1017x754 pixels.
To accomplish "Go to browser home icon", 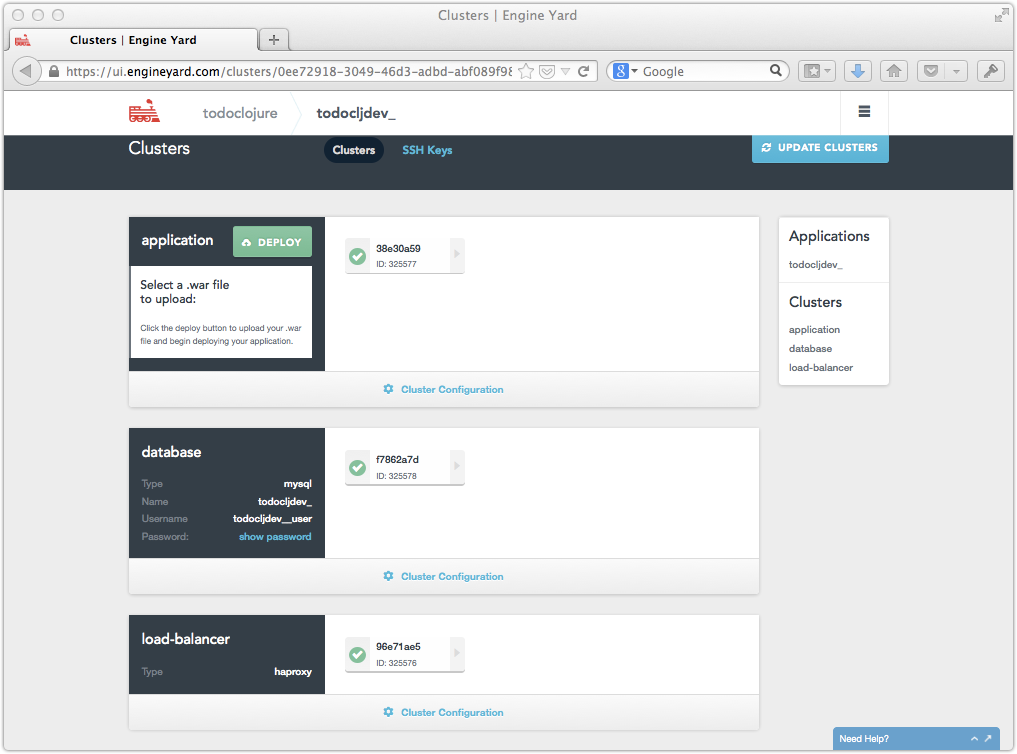I will click(x=894, y=71).
